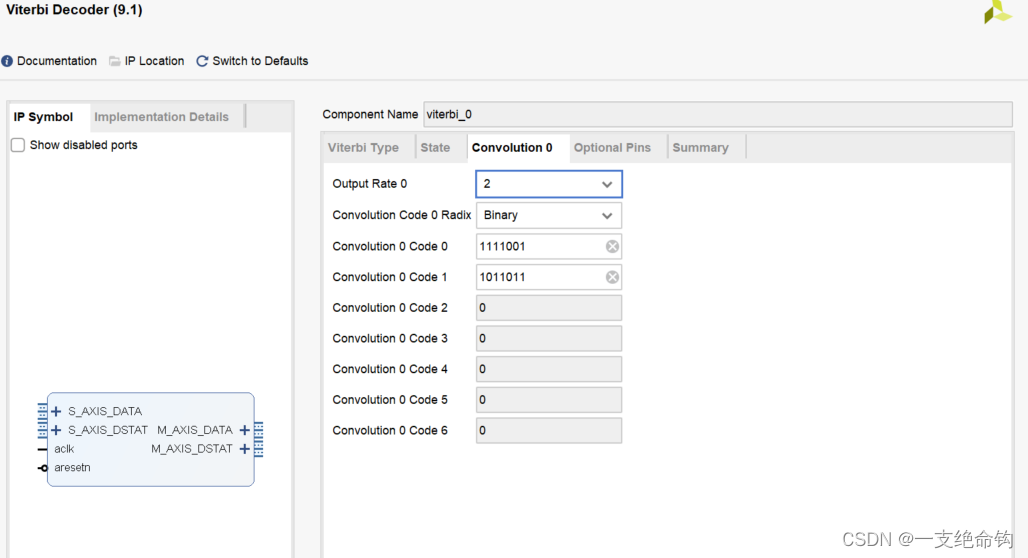Expand the S_AXIS_DATA port plus icon
Screen dimensions: 1028x558
tap(56, 411)
